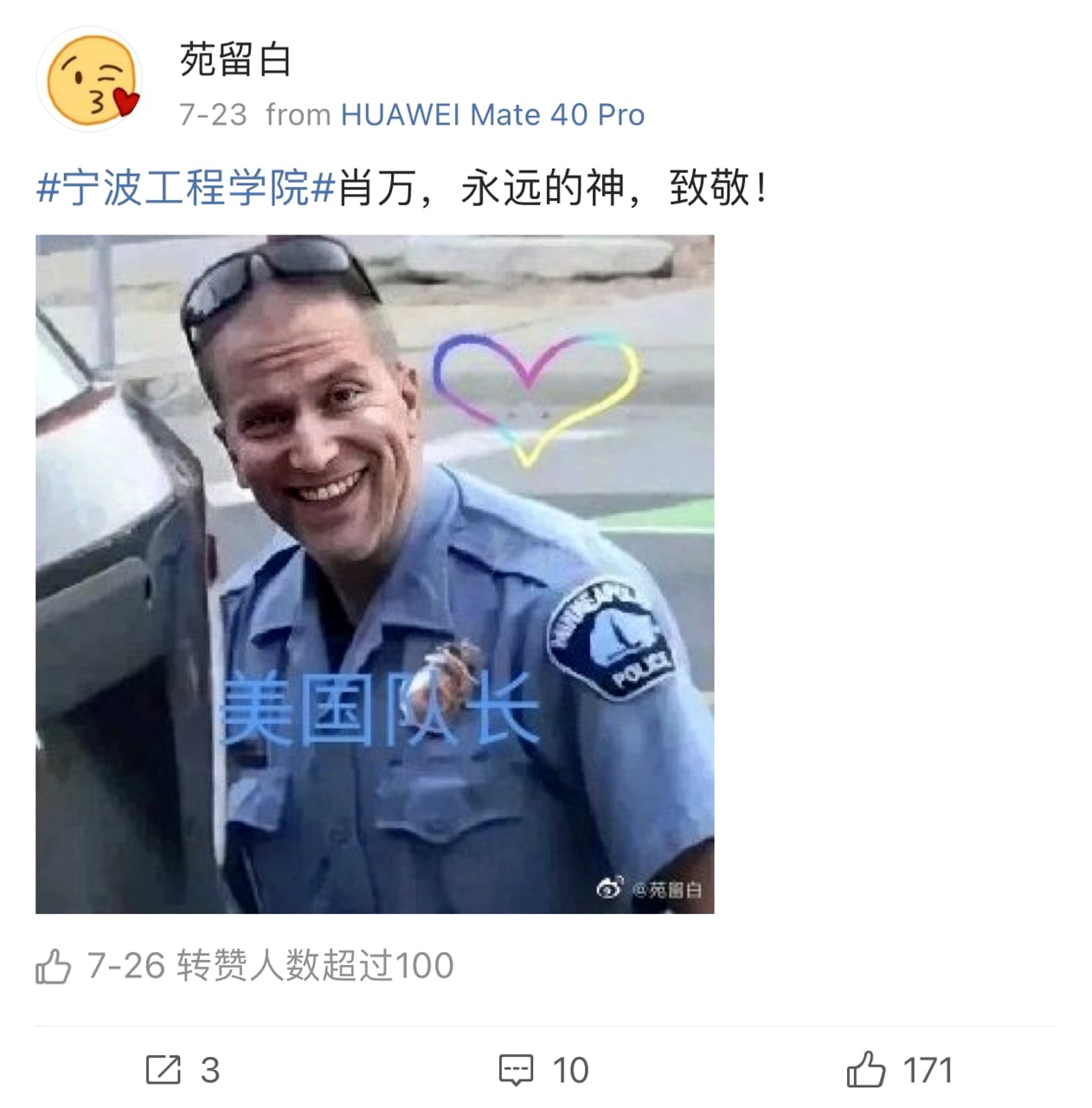Click the 转赞人数超过100 notice text
Image resolution: width=1092 pixels, height=1108 pixels.
pyautogui.click(x=315, y=966)
